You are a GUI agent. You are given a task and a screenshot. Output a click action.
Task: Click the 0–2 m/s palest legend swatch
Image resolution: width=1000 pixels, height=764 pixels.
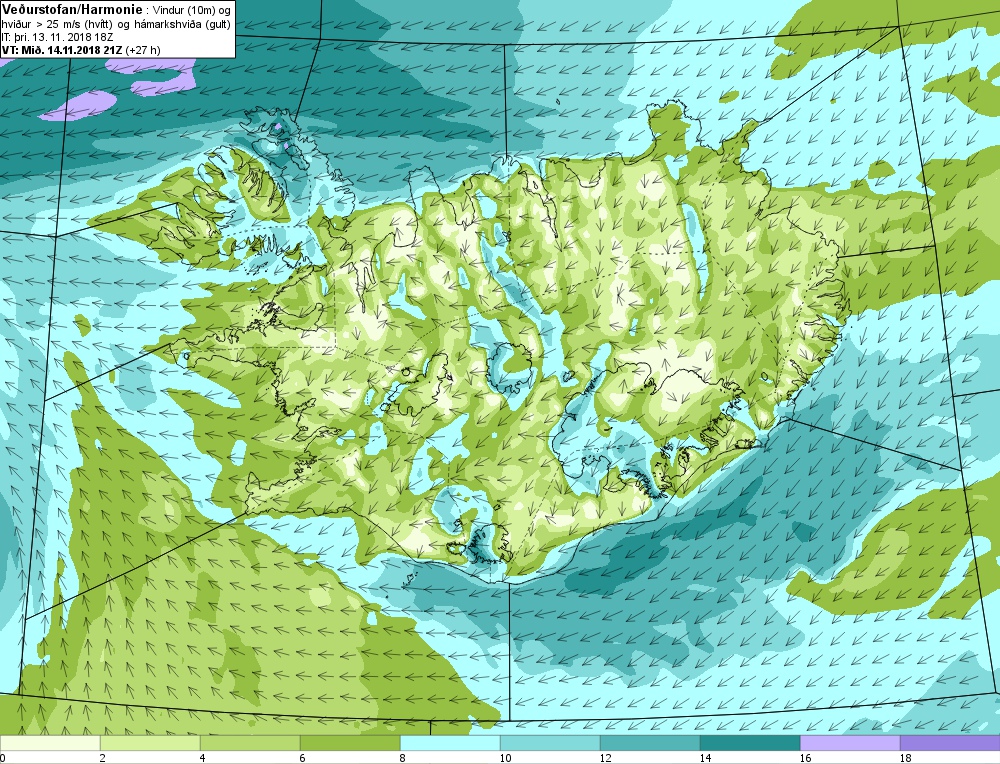[x=50, y=743]
